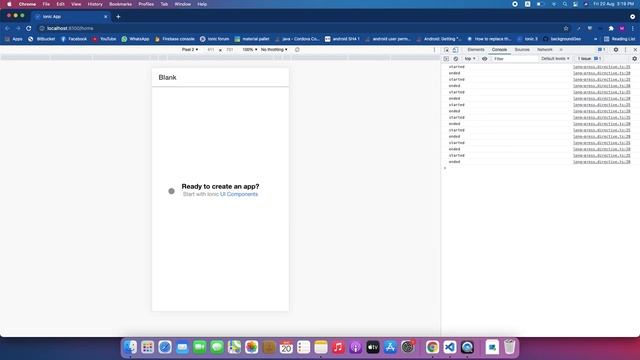Go back in browser history
Screen dimensions: 640x360
(7, 28)
